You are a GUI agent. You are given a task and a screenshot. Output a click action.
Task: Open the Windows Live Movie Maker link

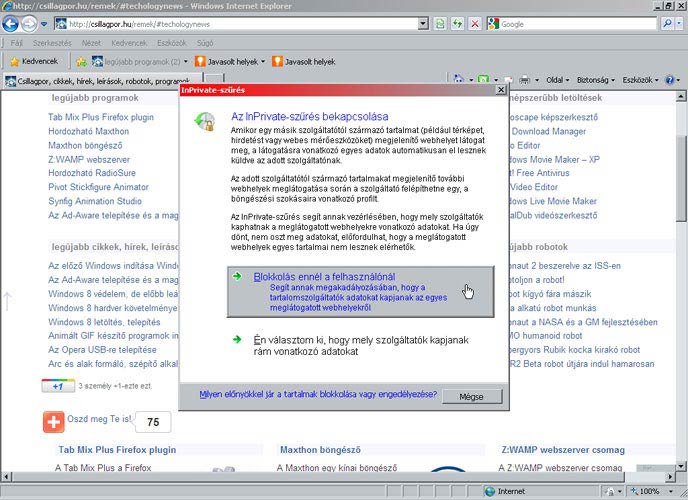tap(553, 201)
